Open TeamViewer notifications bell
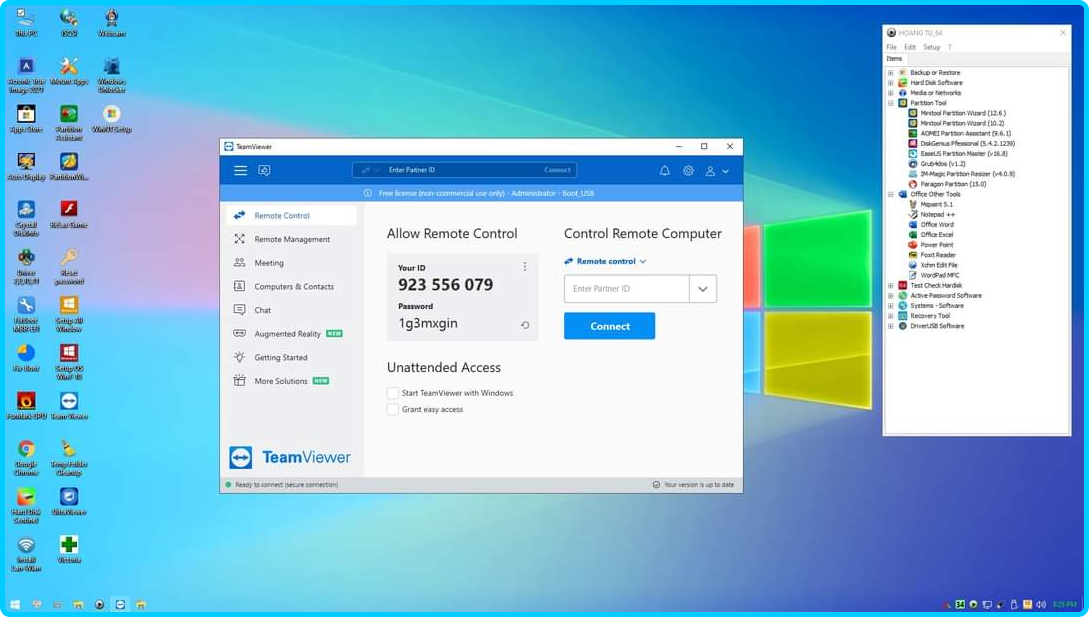Image resolution: width=1089 pixels, height=617 pixels. tap(665, 170)
